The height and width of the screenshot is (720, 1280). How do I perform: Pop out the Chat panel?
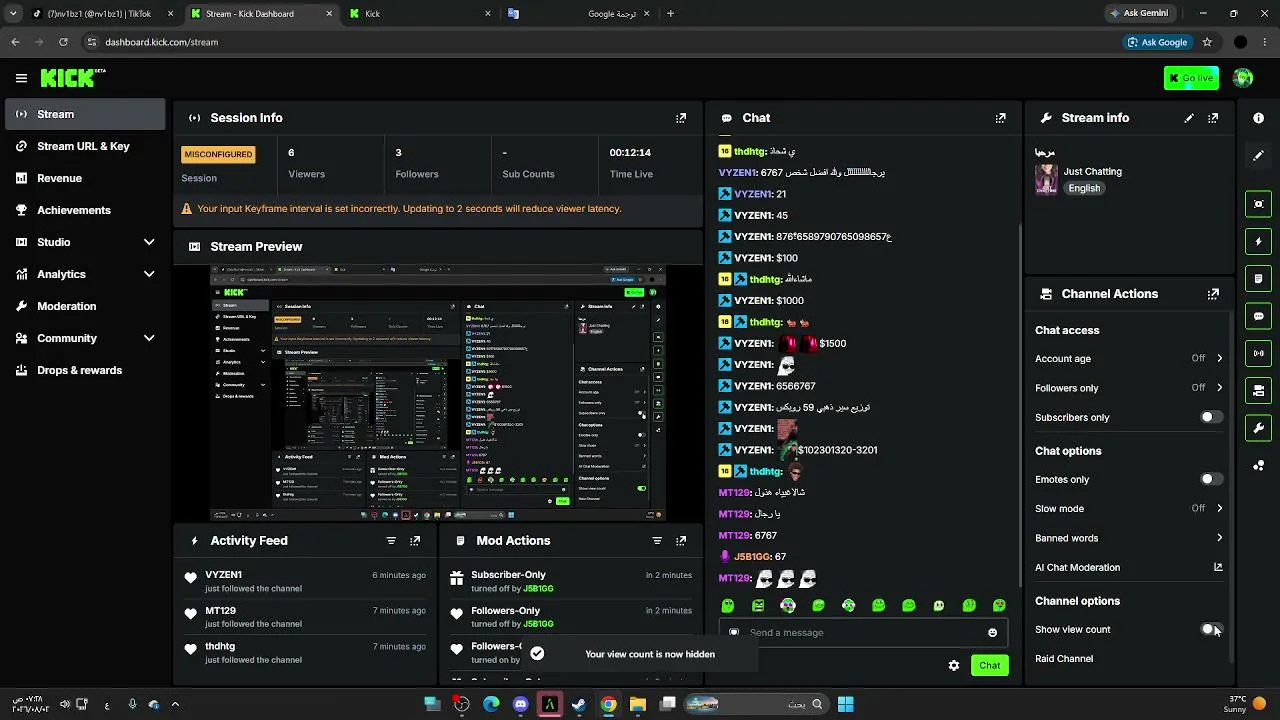tap(1000, 118)
